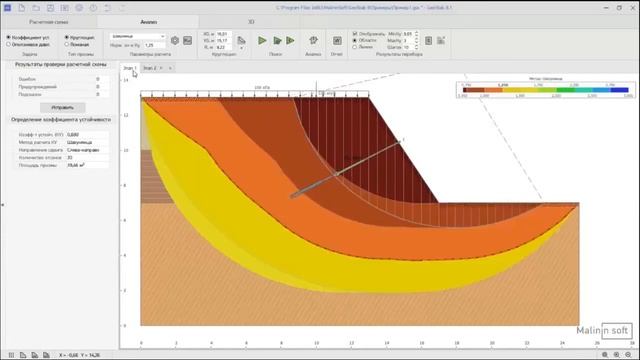Open the calculation method dropdown
Screen dimensions: 640x360
click(138, 36)
